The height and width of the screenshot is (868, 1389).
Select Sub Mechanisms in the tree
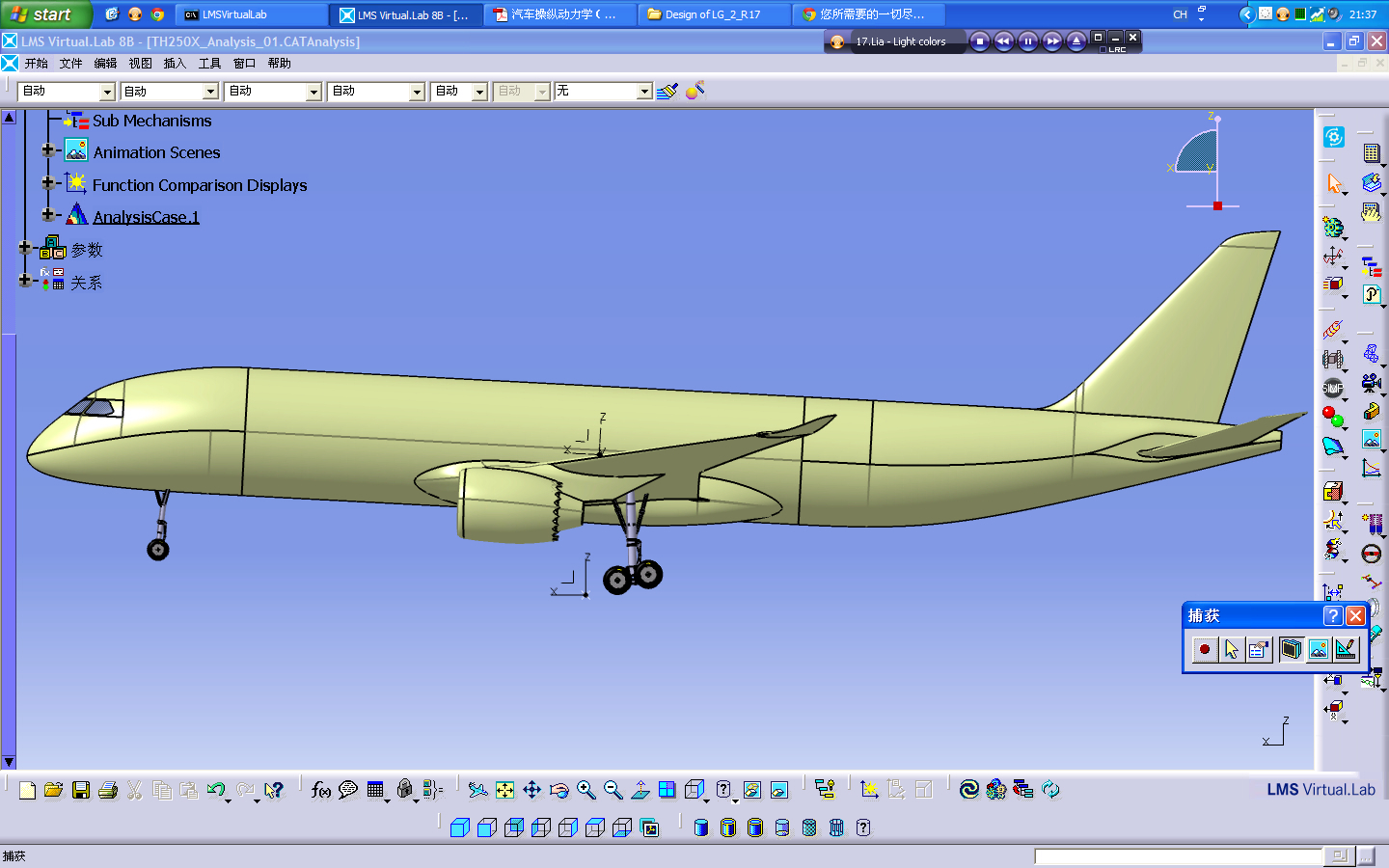tap(151, 121)
